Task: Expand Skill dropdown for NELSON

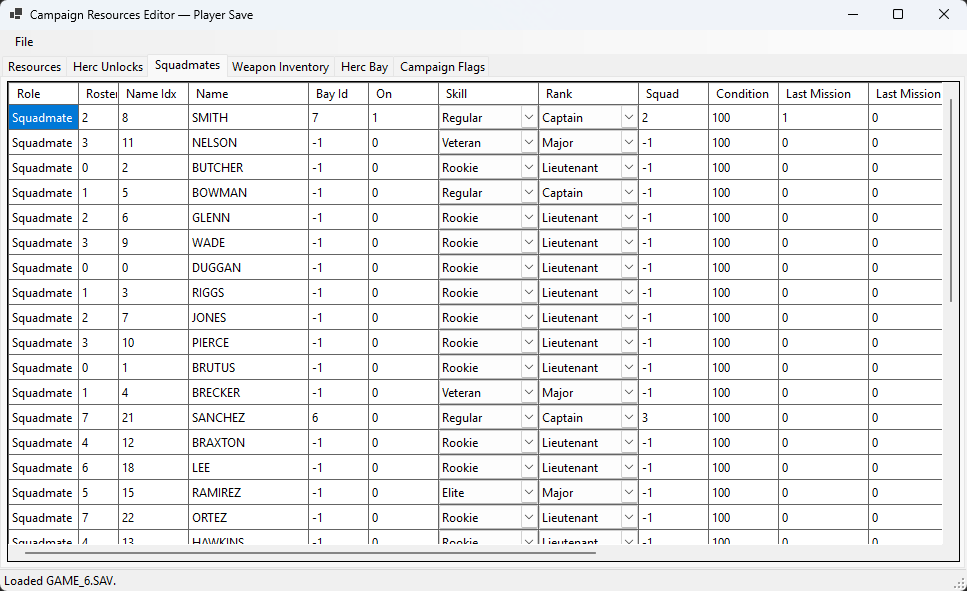Action: click(529, 143)
